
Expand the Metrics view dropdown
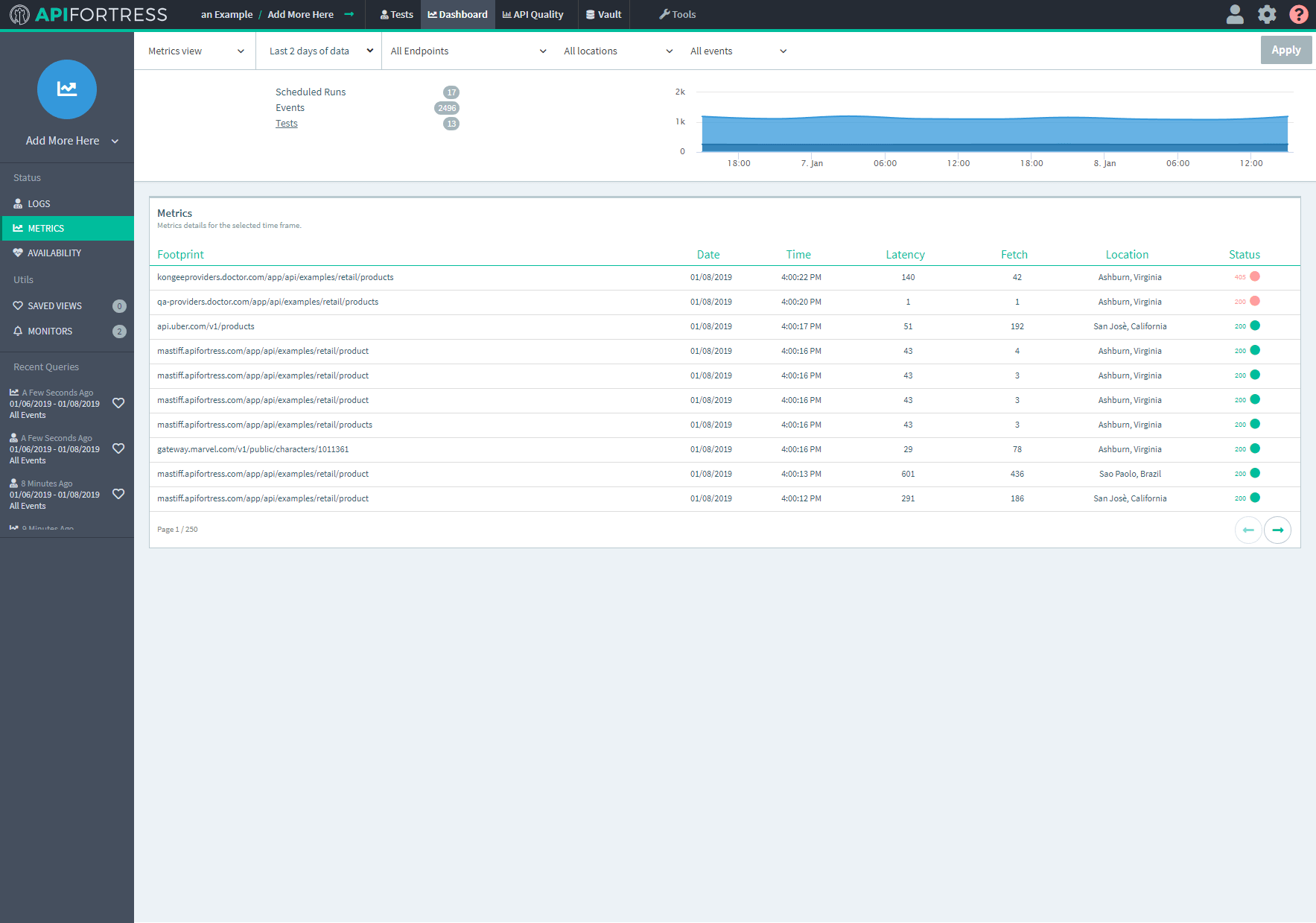(194, 51)
